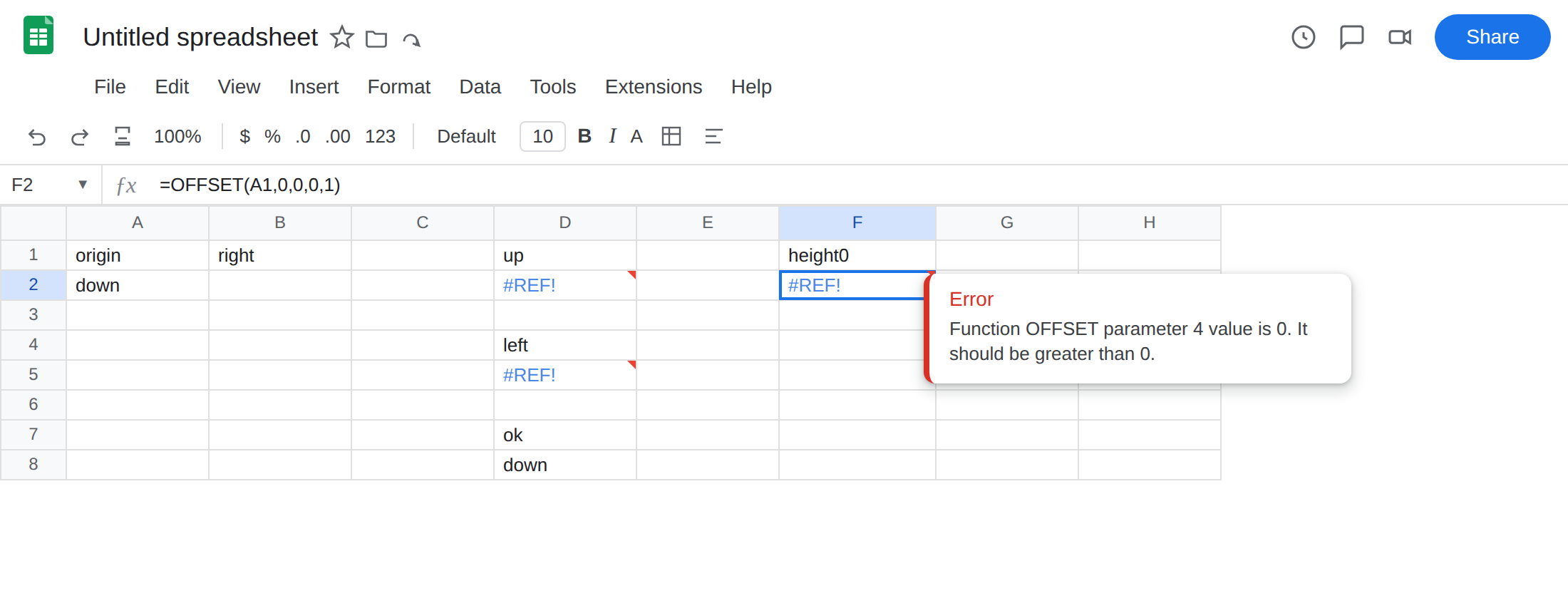Open the Insert menu
The height and width of the screenshot is (613, 1568).
314,87
